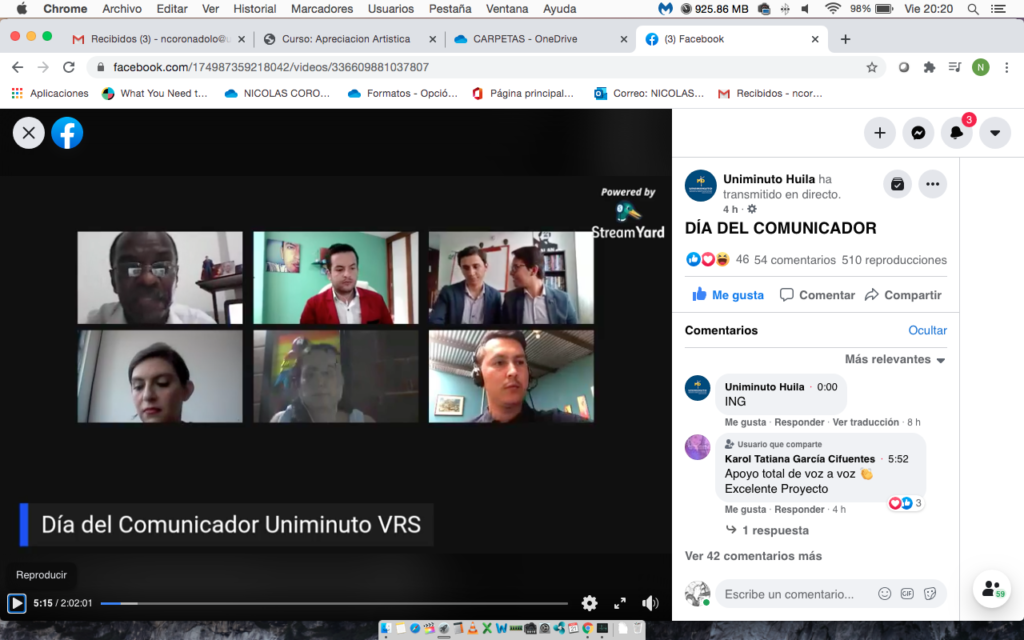Mute the video volume speaker
Image resolution: width=1024 pixels, height=640 pixels.
(x=650, y=603)
